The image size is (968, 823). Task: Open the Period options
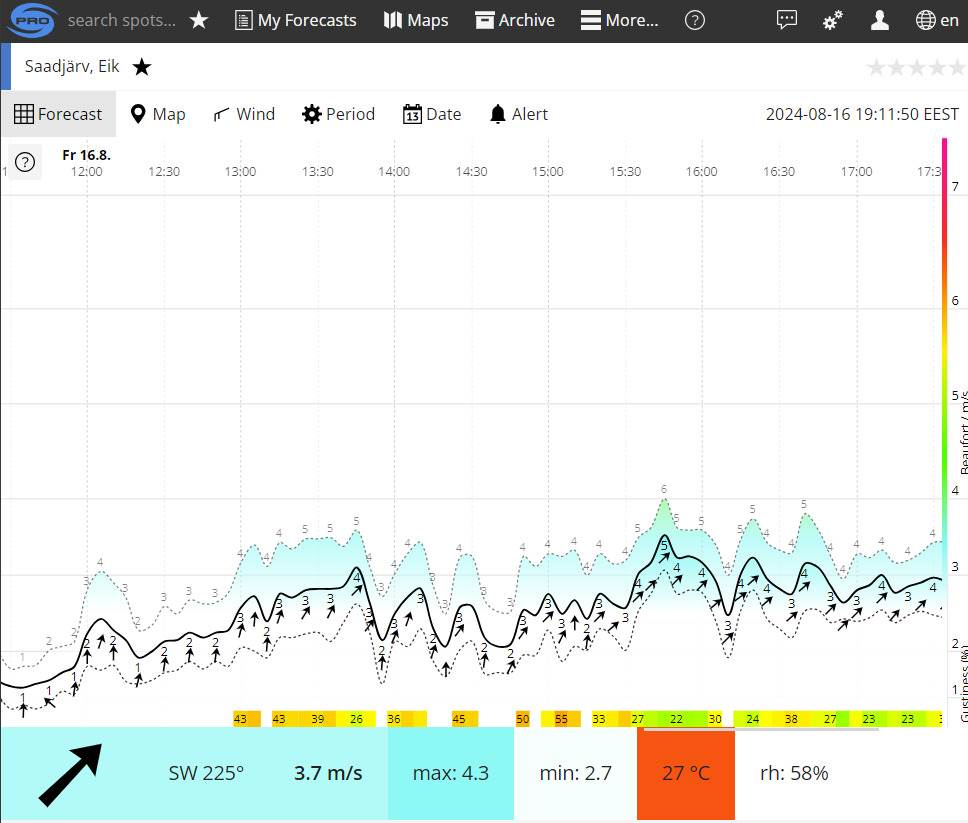[338, 114]
